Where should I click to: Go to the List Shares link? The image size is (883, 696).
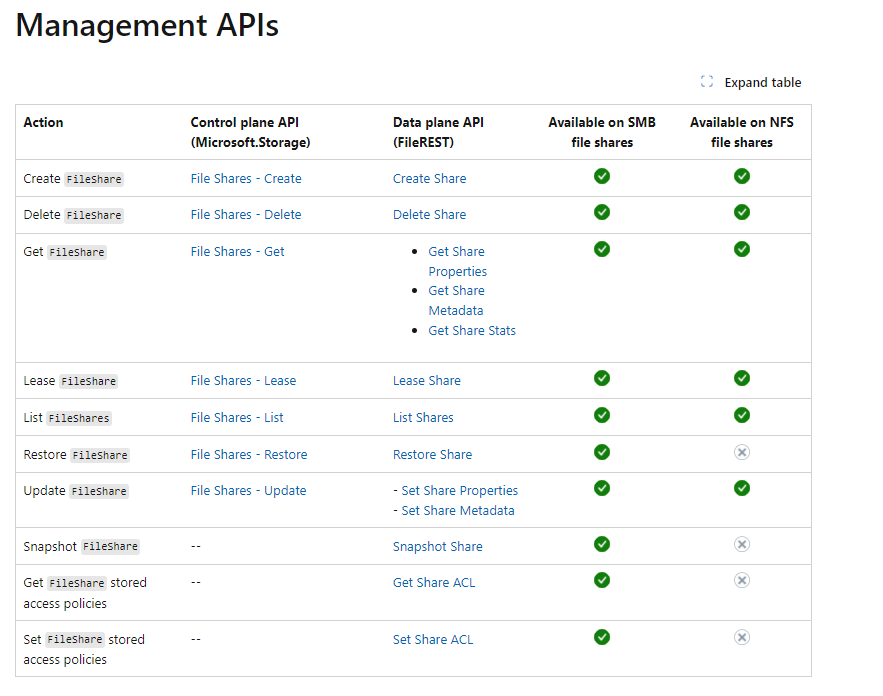(423, 418)
